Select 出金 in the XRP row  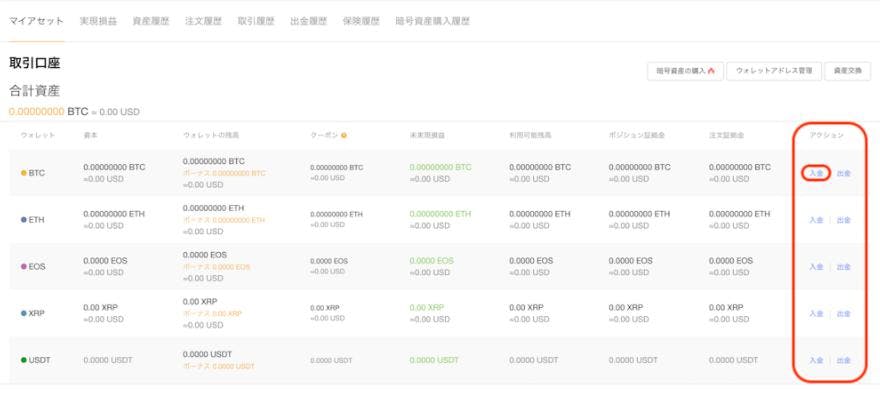844,313
